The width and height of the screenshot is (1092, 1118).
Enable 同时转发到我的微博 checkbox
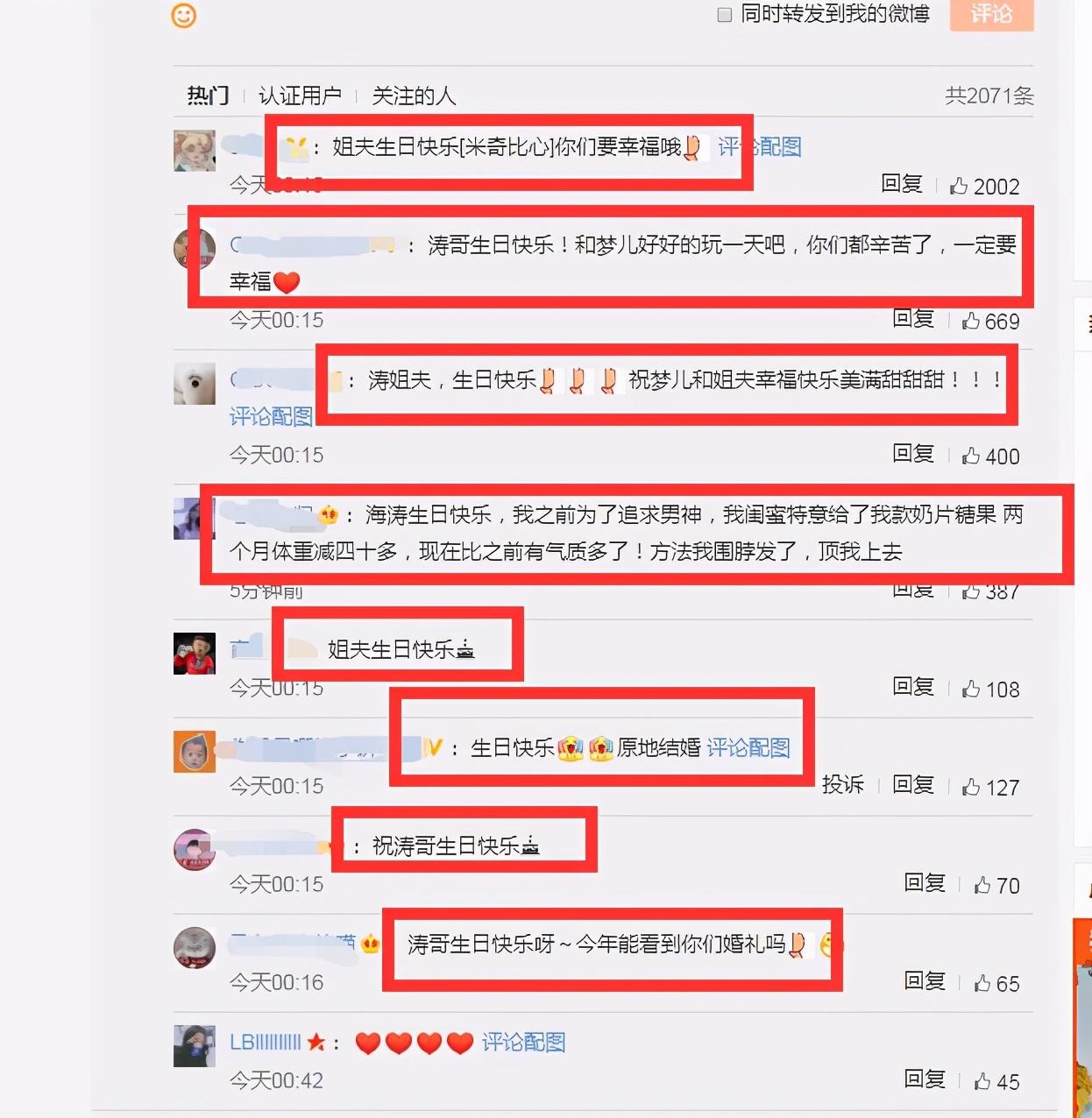[725, 14]
